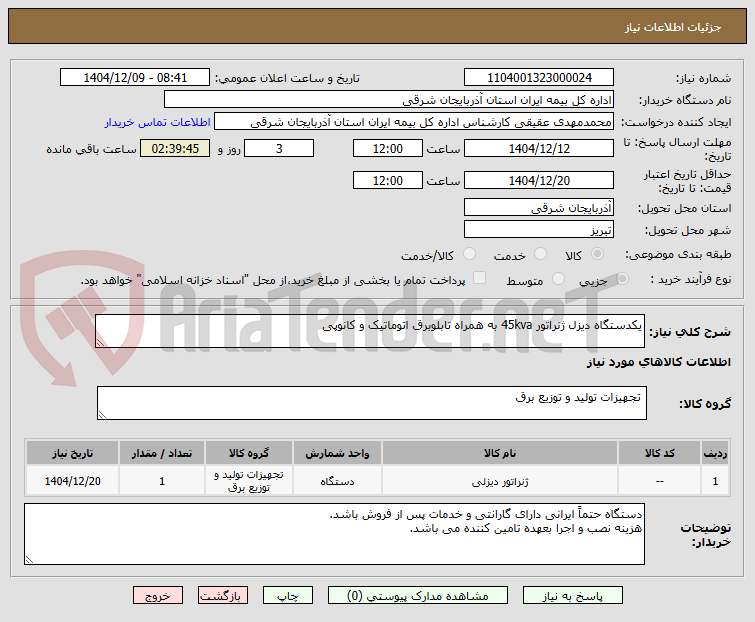Click the خروج exit button
The height and width of the screenshot is (622, 755).
[x=158, y=596]
